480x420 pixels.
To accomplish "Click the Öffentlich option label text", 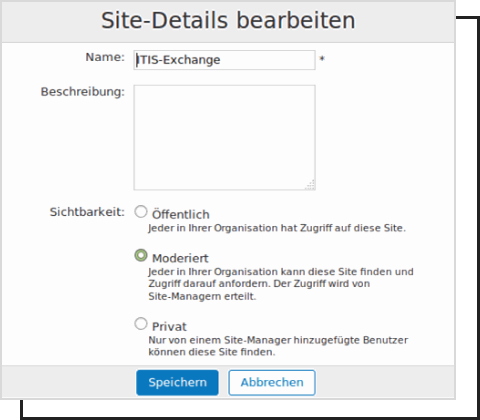I will tap(181, 214).
